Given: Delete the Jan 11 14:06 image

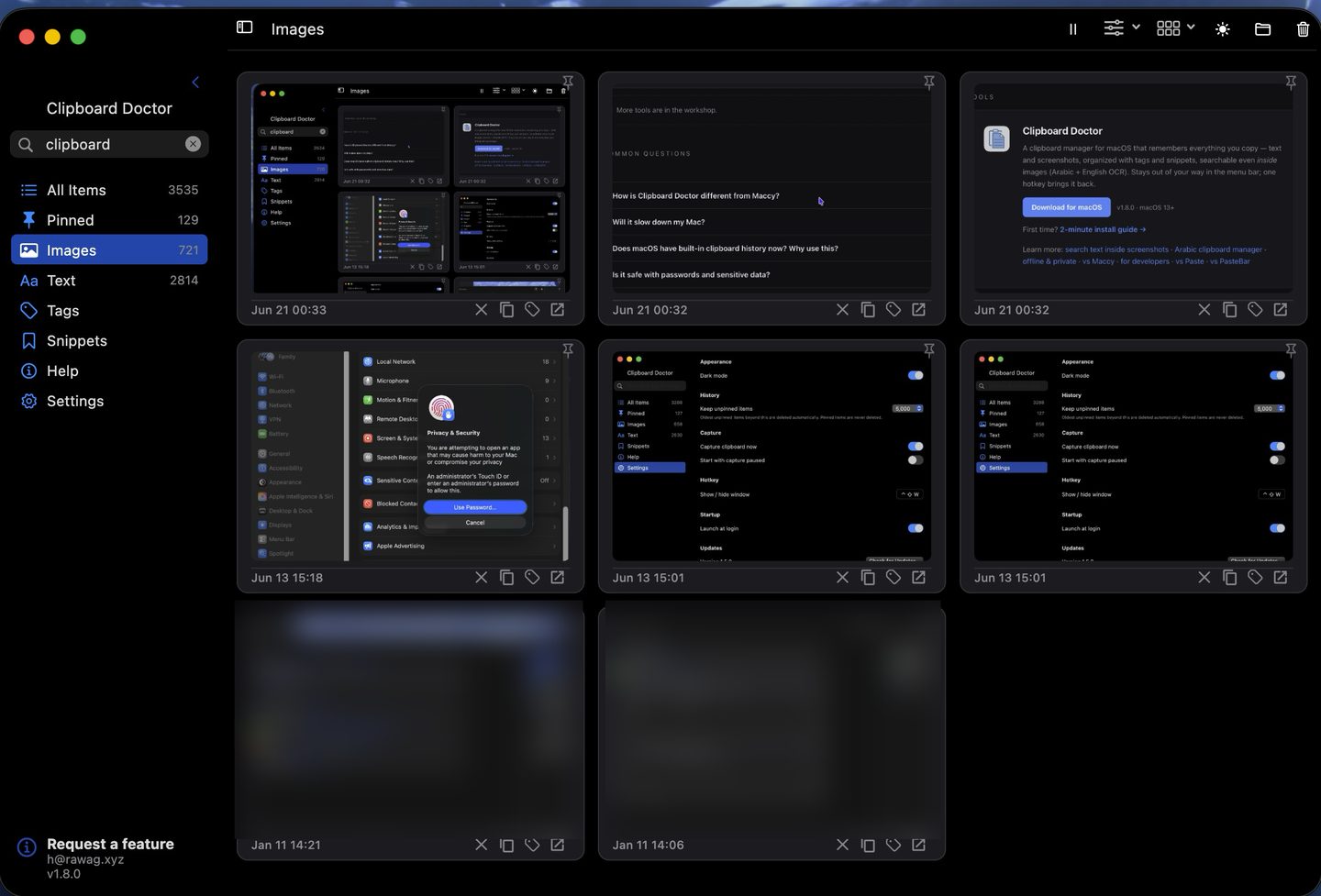Looking at the screenshot, I should tap(842, 845).
